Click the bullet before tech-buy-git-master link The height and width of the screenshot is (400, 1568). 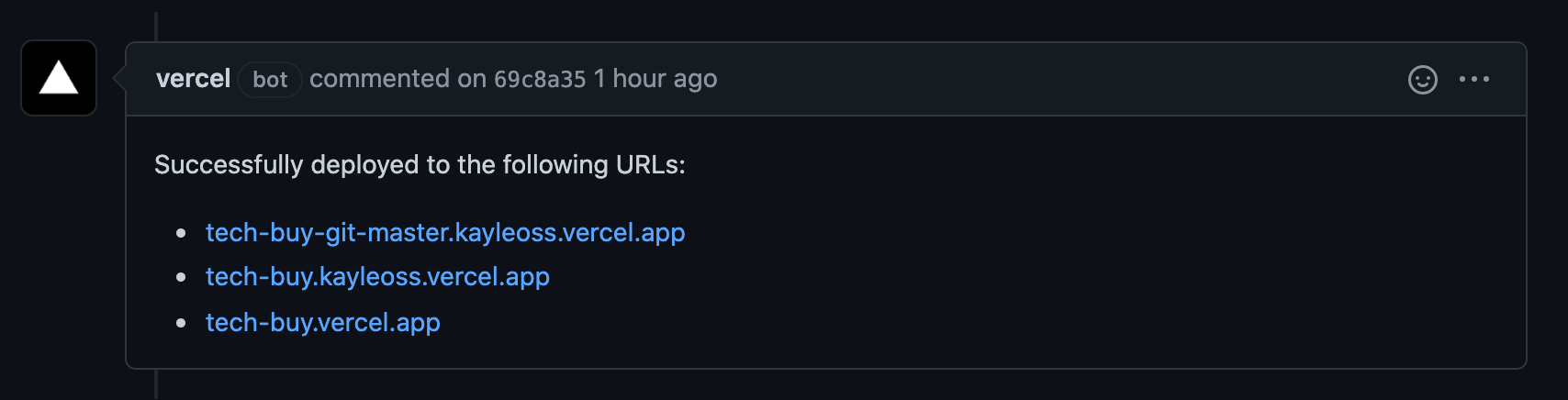point(181,233)
